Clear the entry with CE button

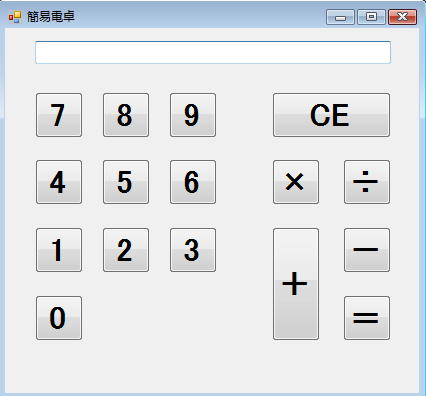[x=331, y=115]
